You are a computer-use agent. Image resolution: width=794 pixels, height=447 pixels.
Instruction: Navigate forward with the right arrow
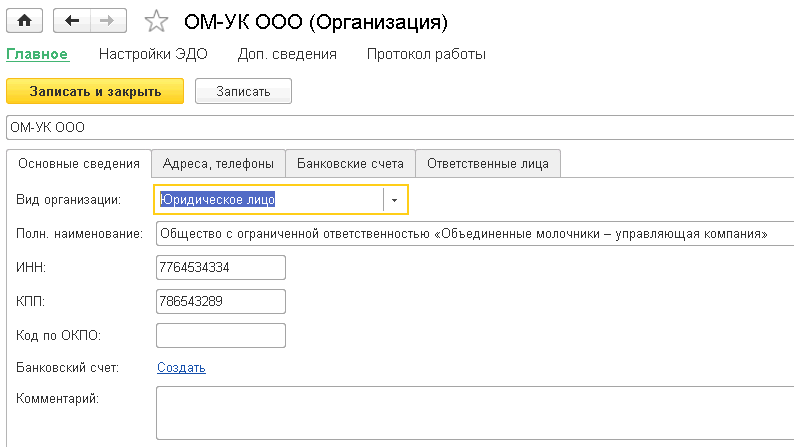[108, 21]
